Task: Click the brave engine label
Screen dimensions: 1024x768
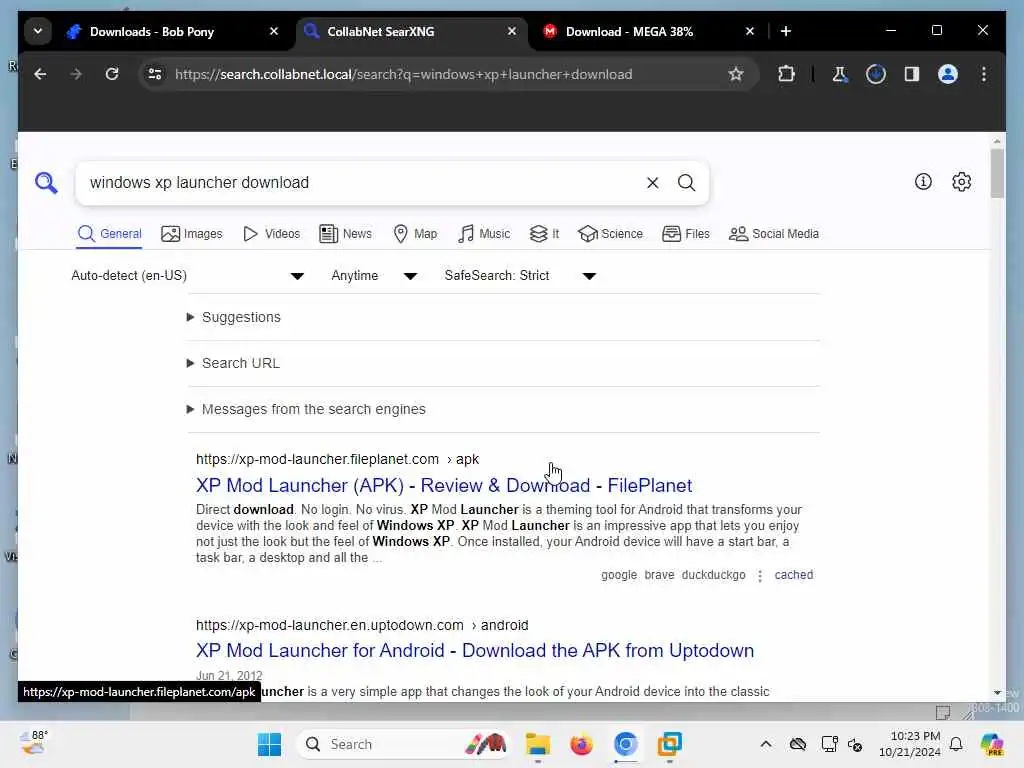Action: point(660,575)
